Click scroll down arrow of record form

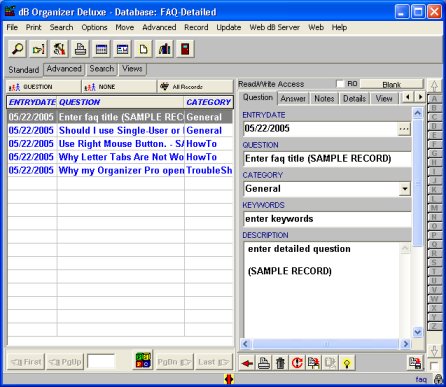point(417,332)
